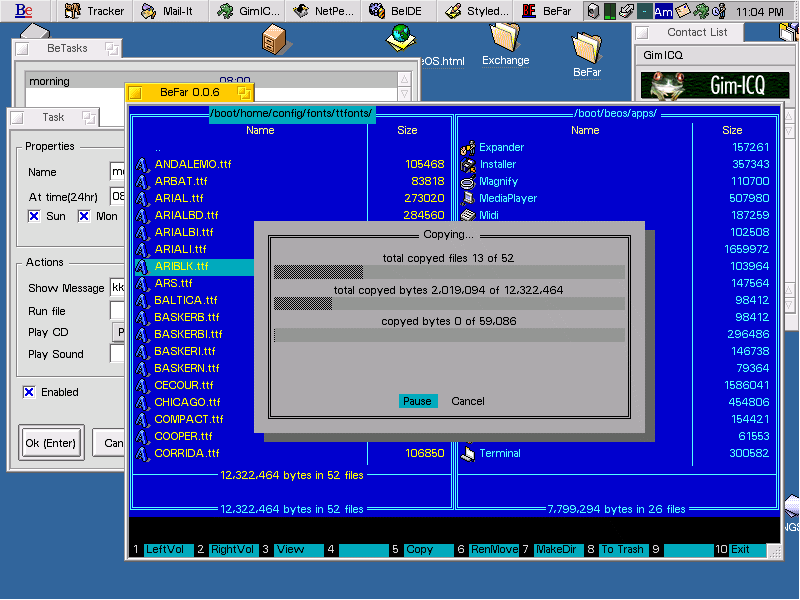The image size is (800, 600).
Task: Select BASKERB.ttf font icon
Action: [x=142, y=317]
